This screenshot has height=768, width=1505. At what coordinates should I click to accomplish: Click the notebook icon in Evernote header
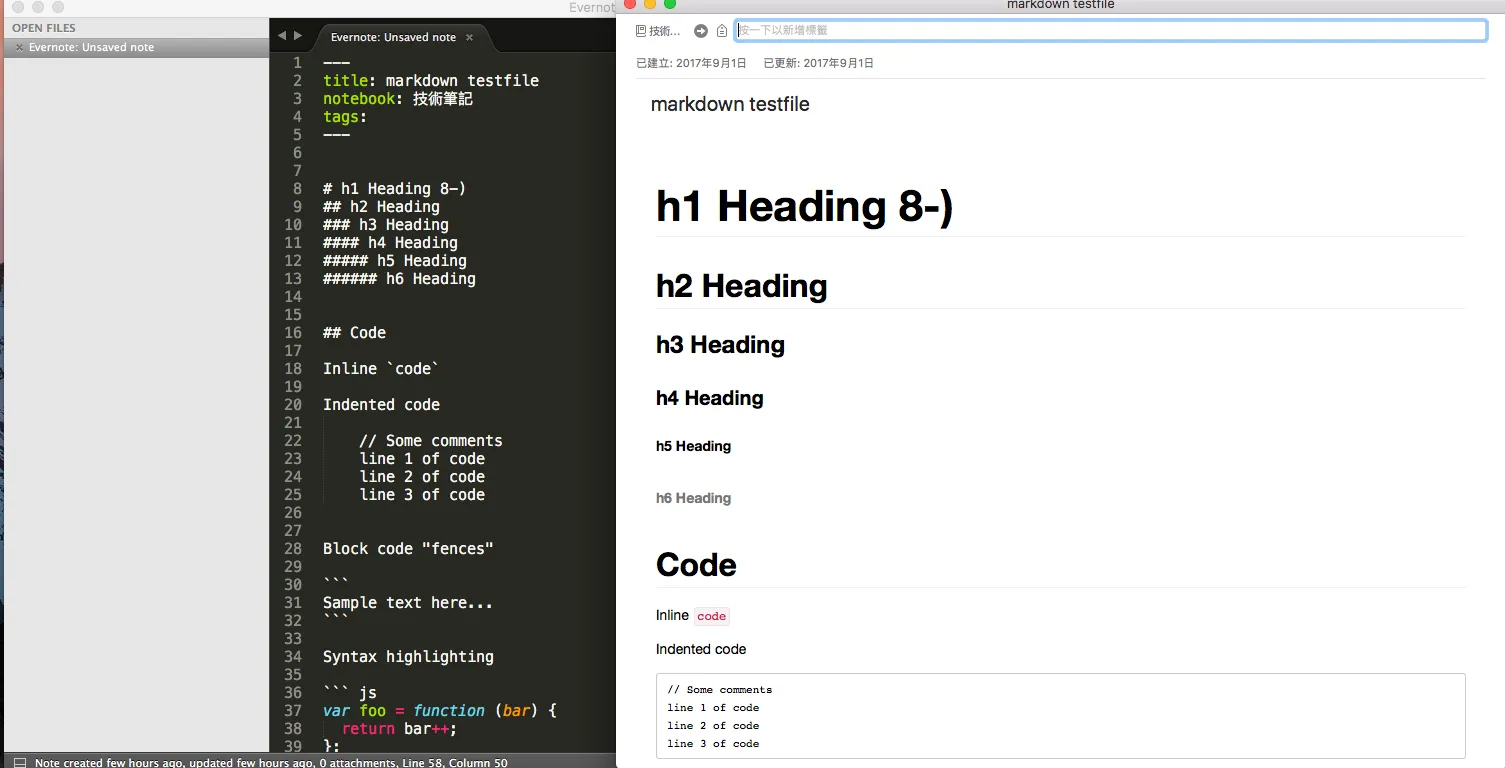click(641, 31)
